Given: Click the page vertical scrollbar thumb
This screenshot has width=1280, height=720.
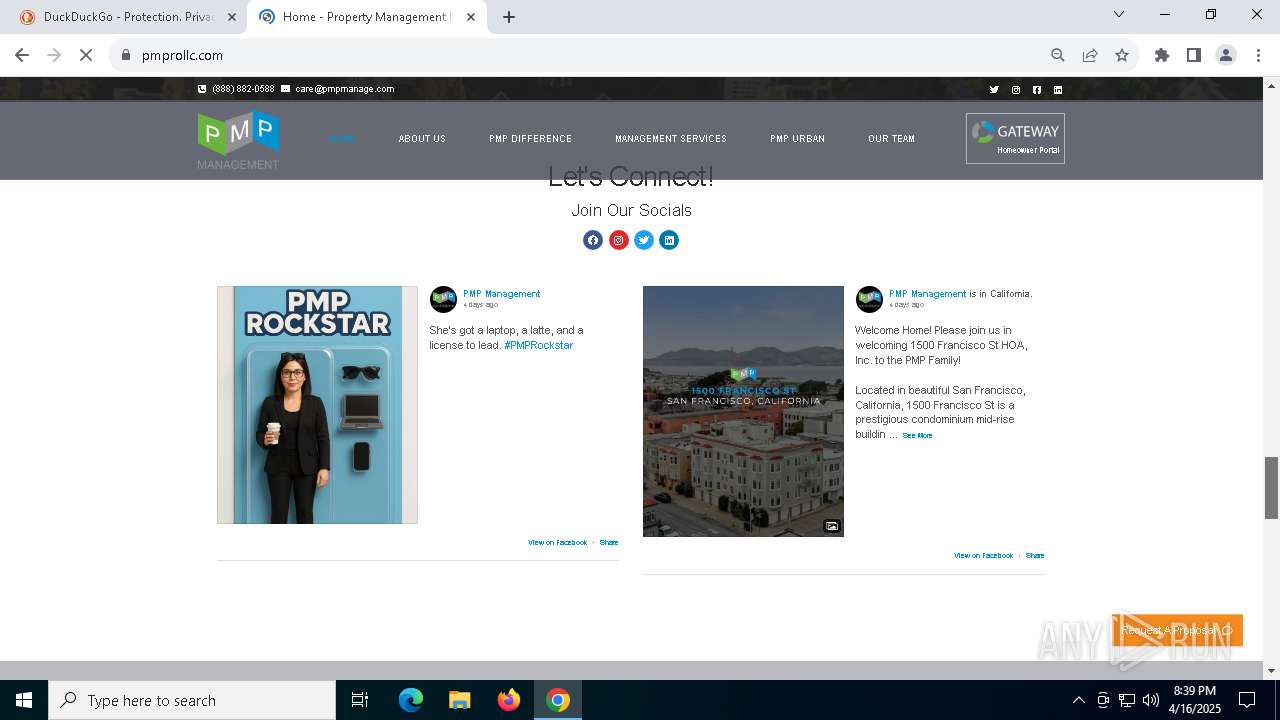Looking at the screenshot, I should point(1271,488).
